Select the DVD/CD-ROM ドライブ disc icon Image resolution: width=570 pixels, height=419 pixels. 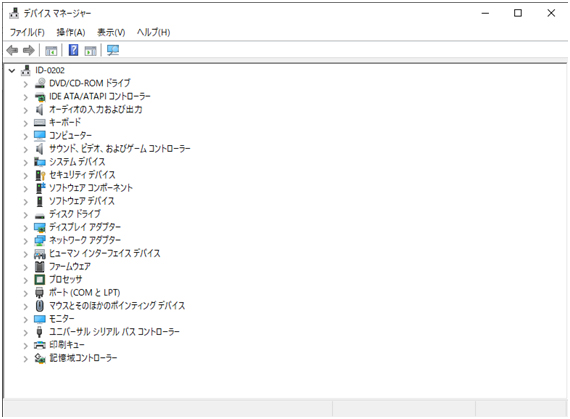(40, 83)
